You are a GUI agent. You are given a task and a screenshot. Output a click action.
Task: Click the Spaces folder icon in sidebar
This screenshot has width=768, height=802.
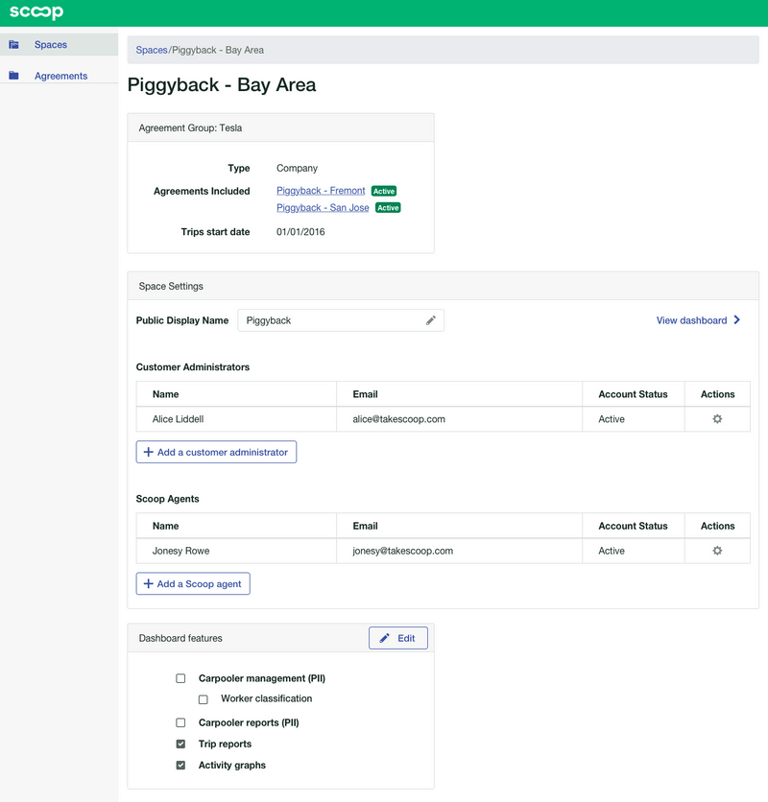coord(14,45)
